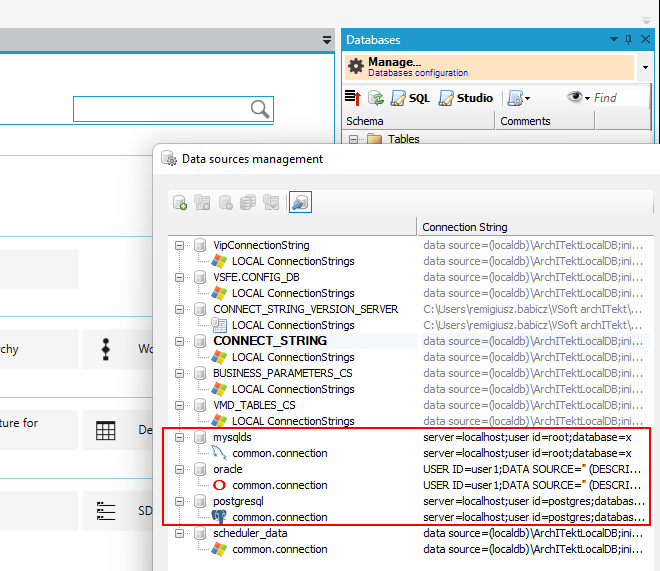Pin the Databases panel
This screenshot has height=571, width=660.
click(628, 40)
